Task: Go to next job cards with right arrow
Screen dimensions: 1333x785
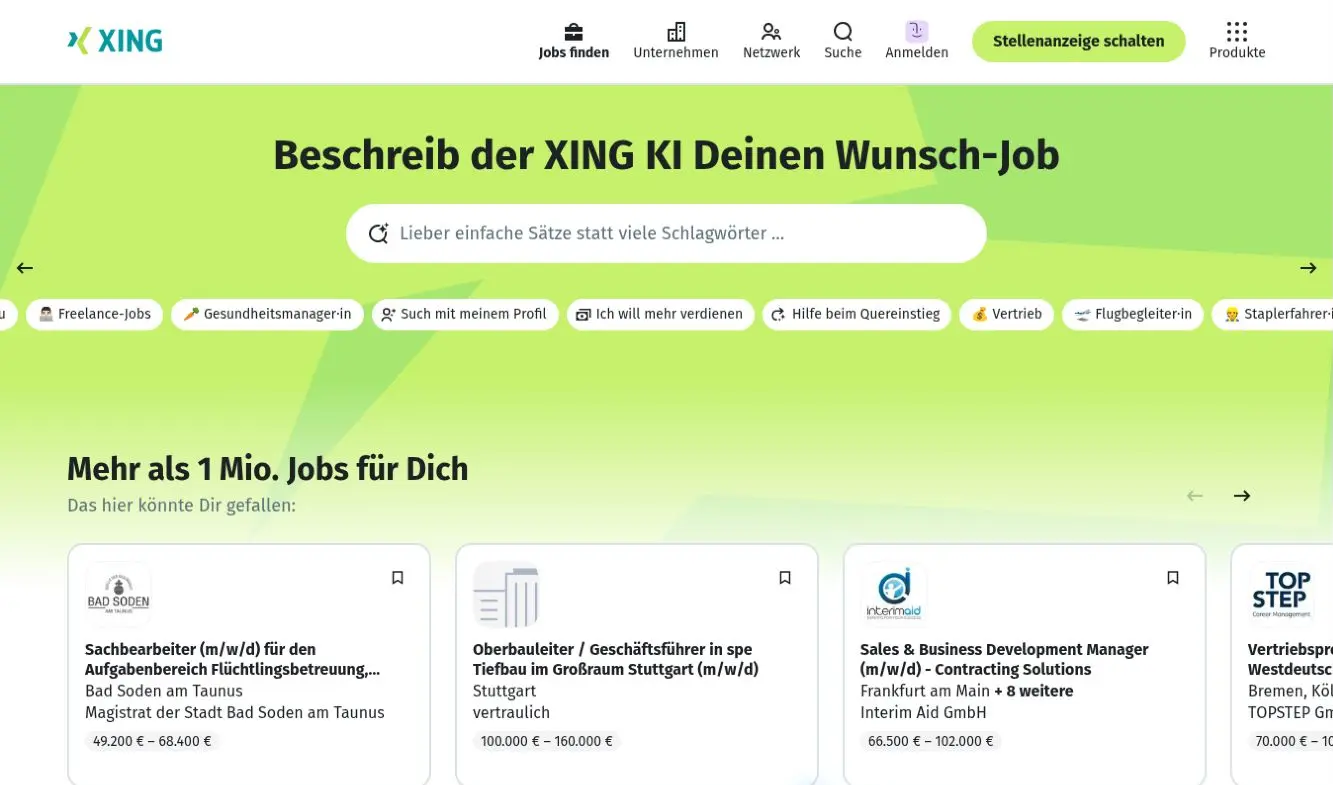Action: tap(1242, 496)
